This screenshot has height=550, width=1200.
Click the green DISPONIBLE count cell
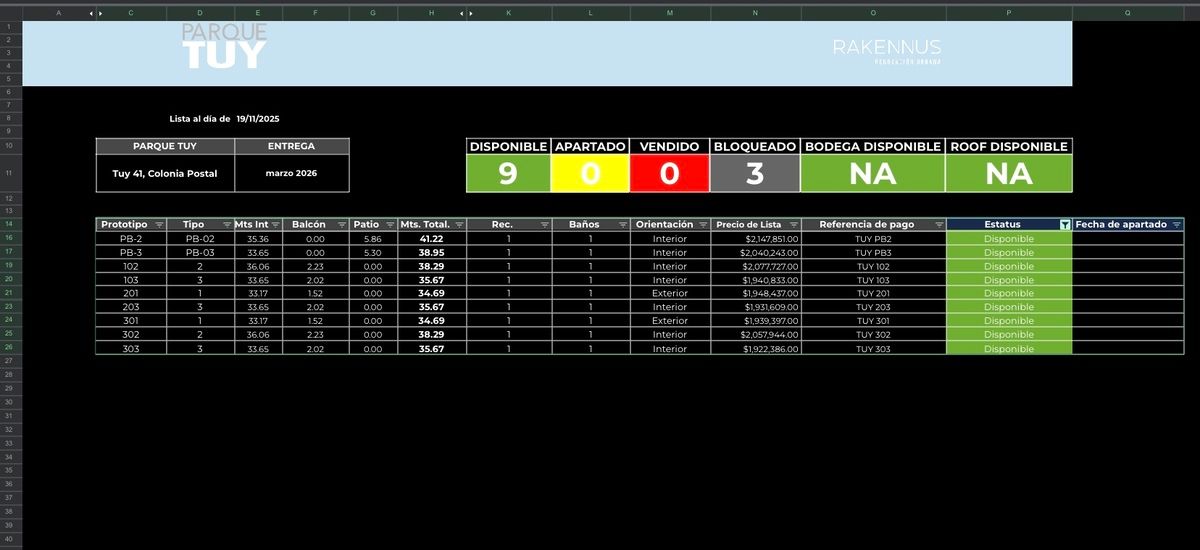[508, 174]
